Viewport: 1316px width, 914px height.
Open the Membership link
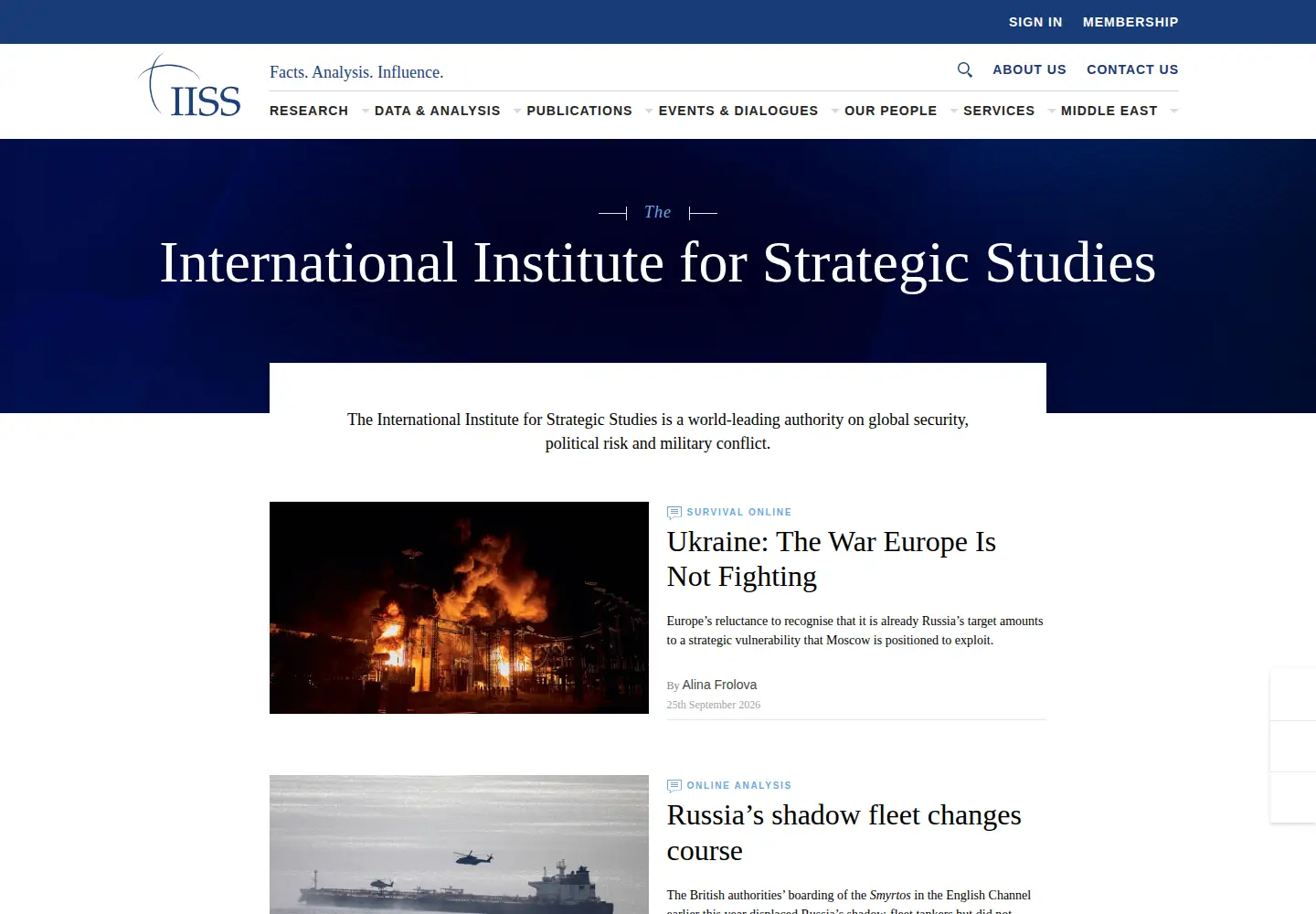pos(1130,22)
